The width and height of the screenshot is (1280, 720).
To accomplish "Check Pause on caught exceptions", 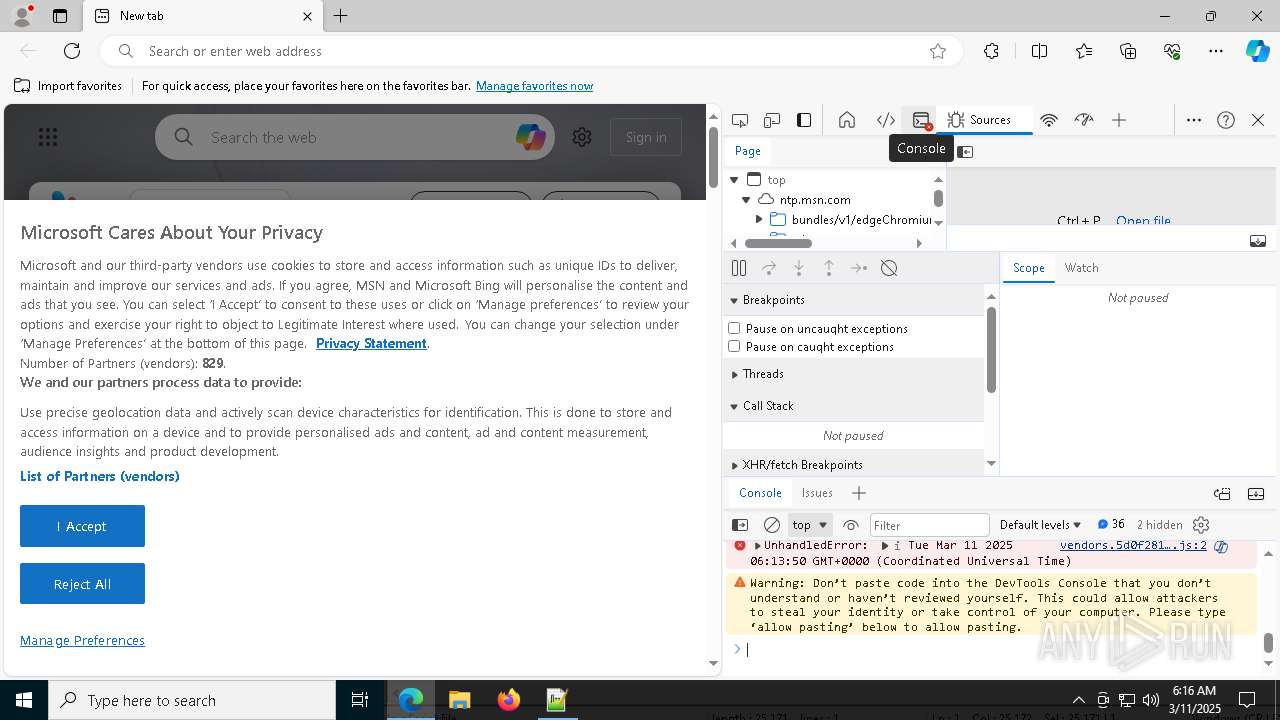I will 734,346.
